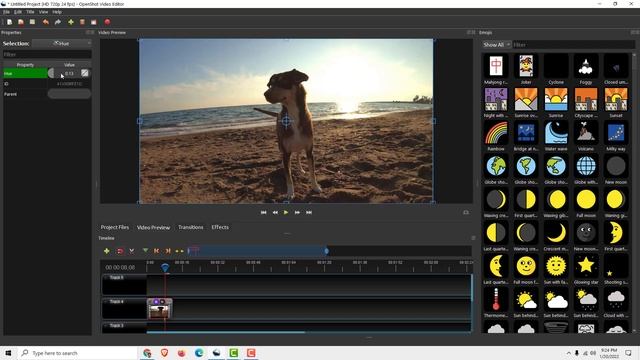640x360 pixels.
Task: Select the Crescent moon emoji
Action: (556, 233)
